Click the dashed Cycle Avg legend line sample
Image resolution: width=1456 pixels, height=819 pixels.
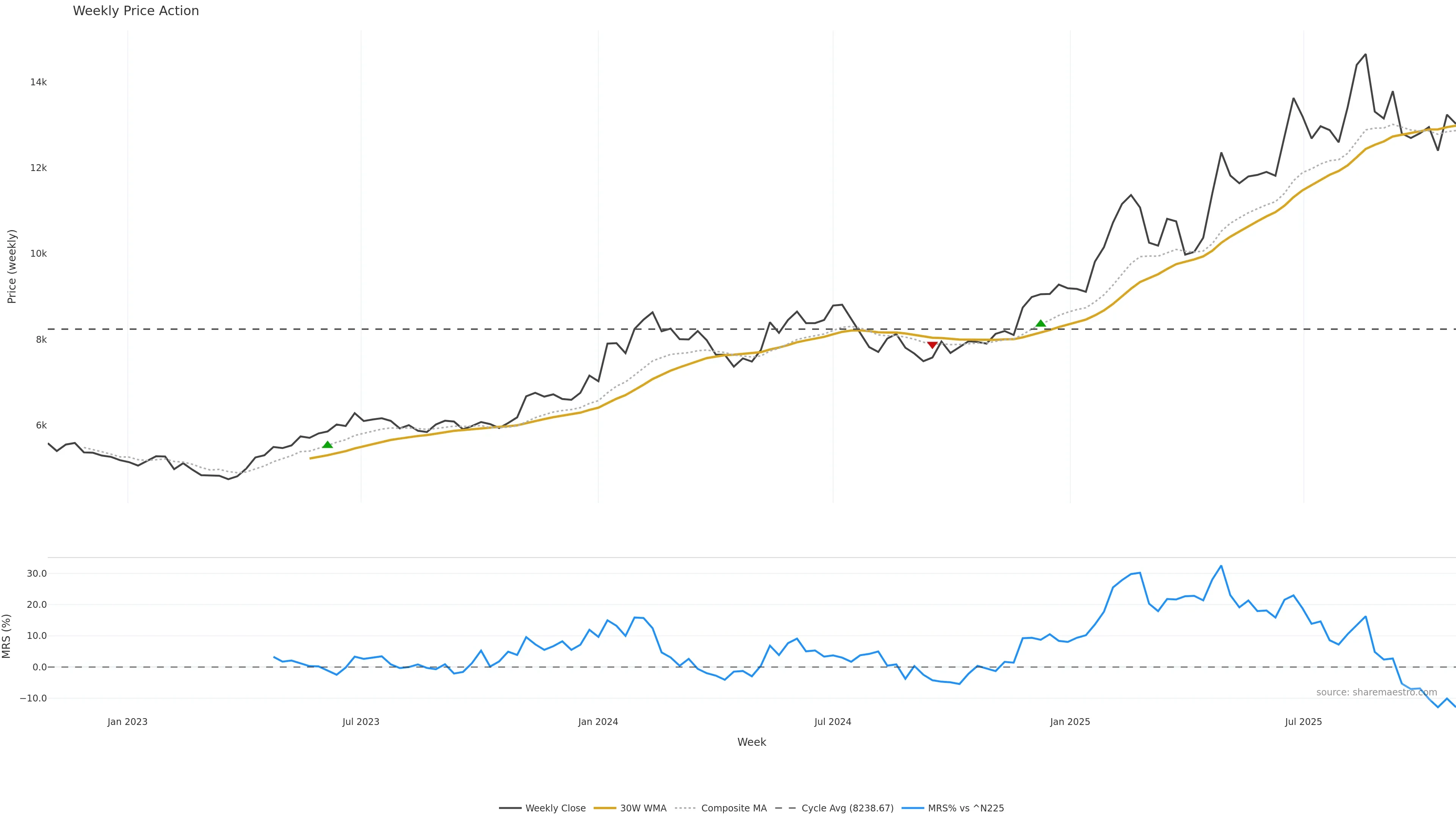tap(785, 808)
